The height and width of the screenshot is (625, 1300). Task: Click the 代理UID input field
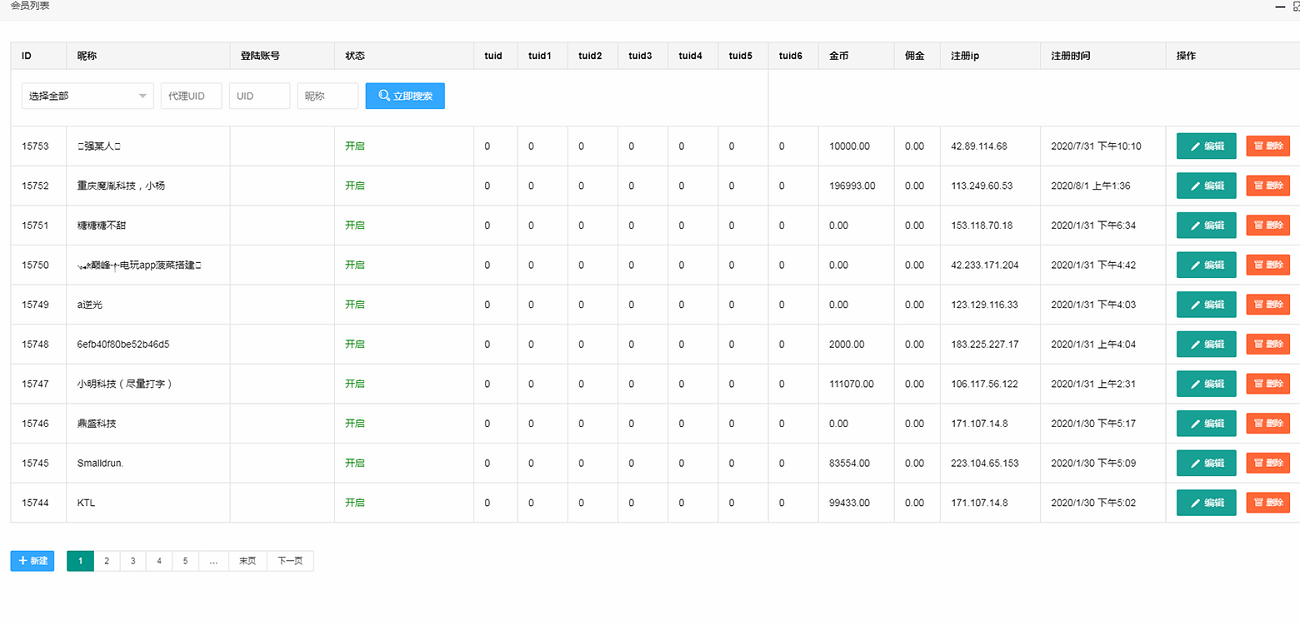coord(191,96)
